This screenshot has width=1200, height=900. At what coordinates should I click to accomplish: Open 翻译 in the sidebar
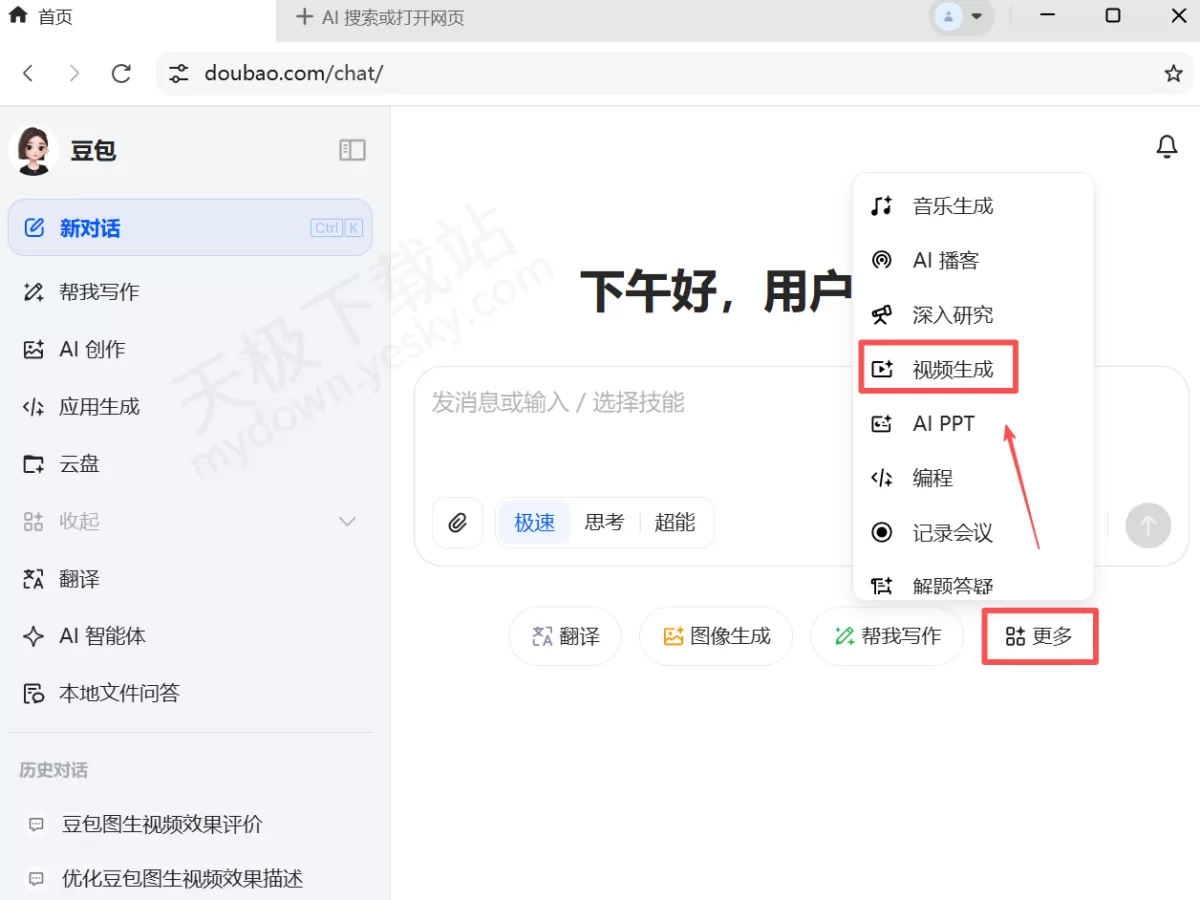(190, 579)
